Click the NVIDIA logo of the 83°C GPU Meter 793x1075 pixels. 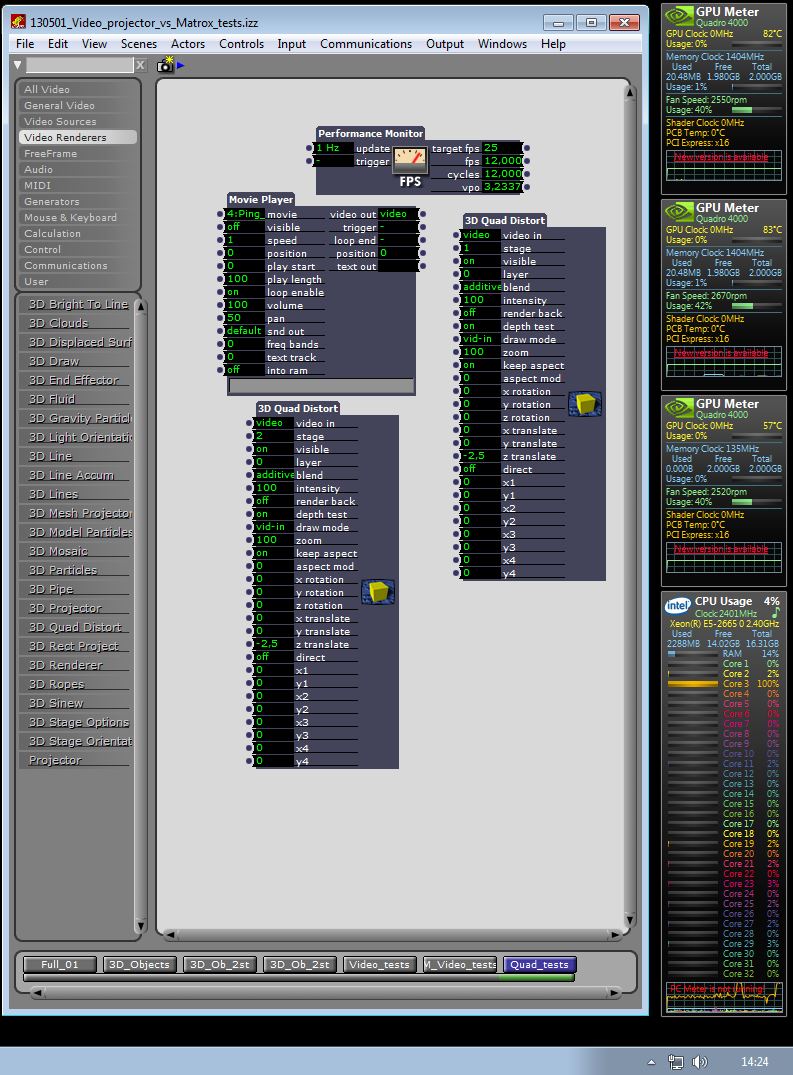pyautogui.click(x=679, y=211)
